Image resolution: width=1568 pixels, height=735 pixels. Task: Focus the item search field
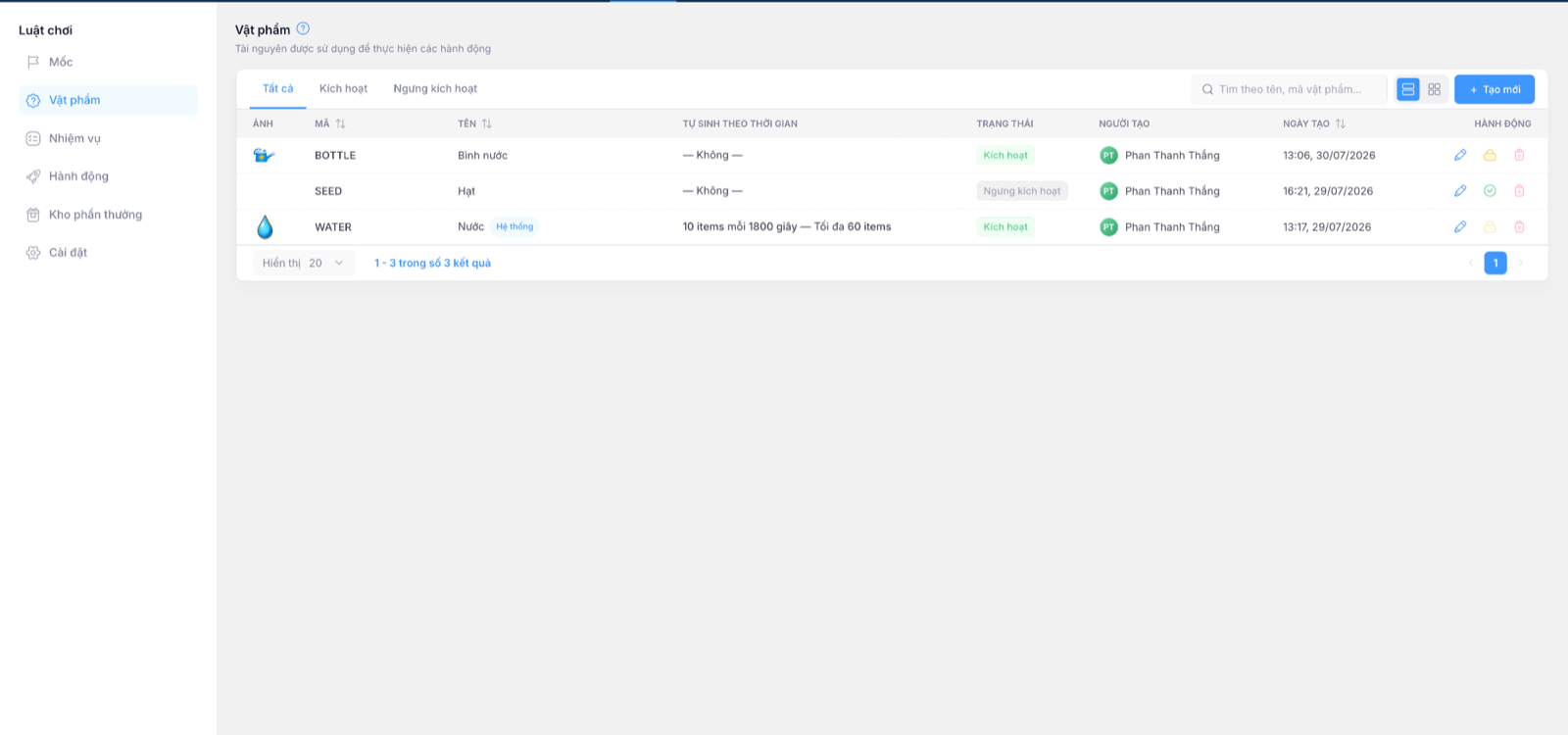pos(1290,89)
